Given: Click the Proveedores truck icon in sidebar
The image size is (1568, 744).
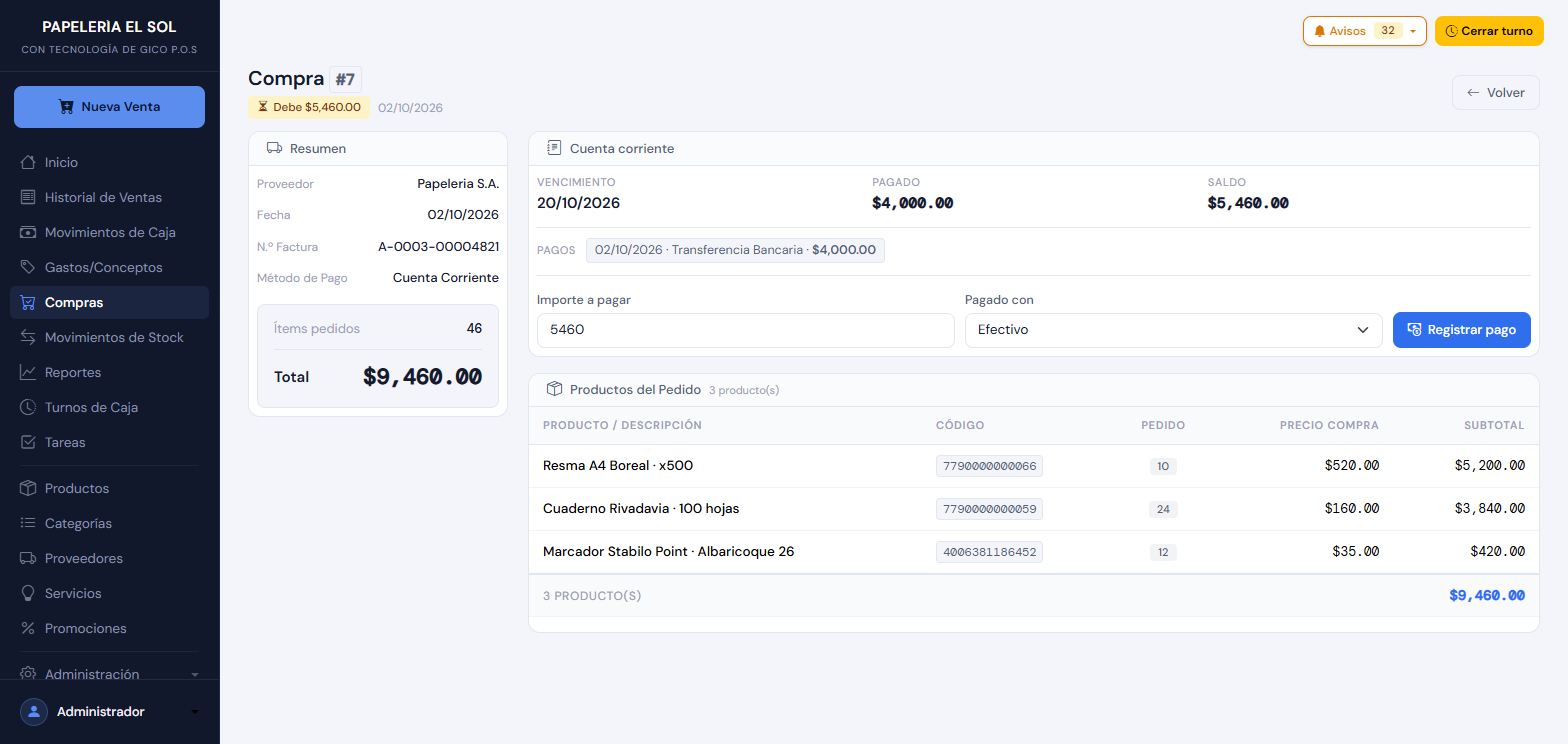Looking at the screenshot, I should tap(28, 558).
